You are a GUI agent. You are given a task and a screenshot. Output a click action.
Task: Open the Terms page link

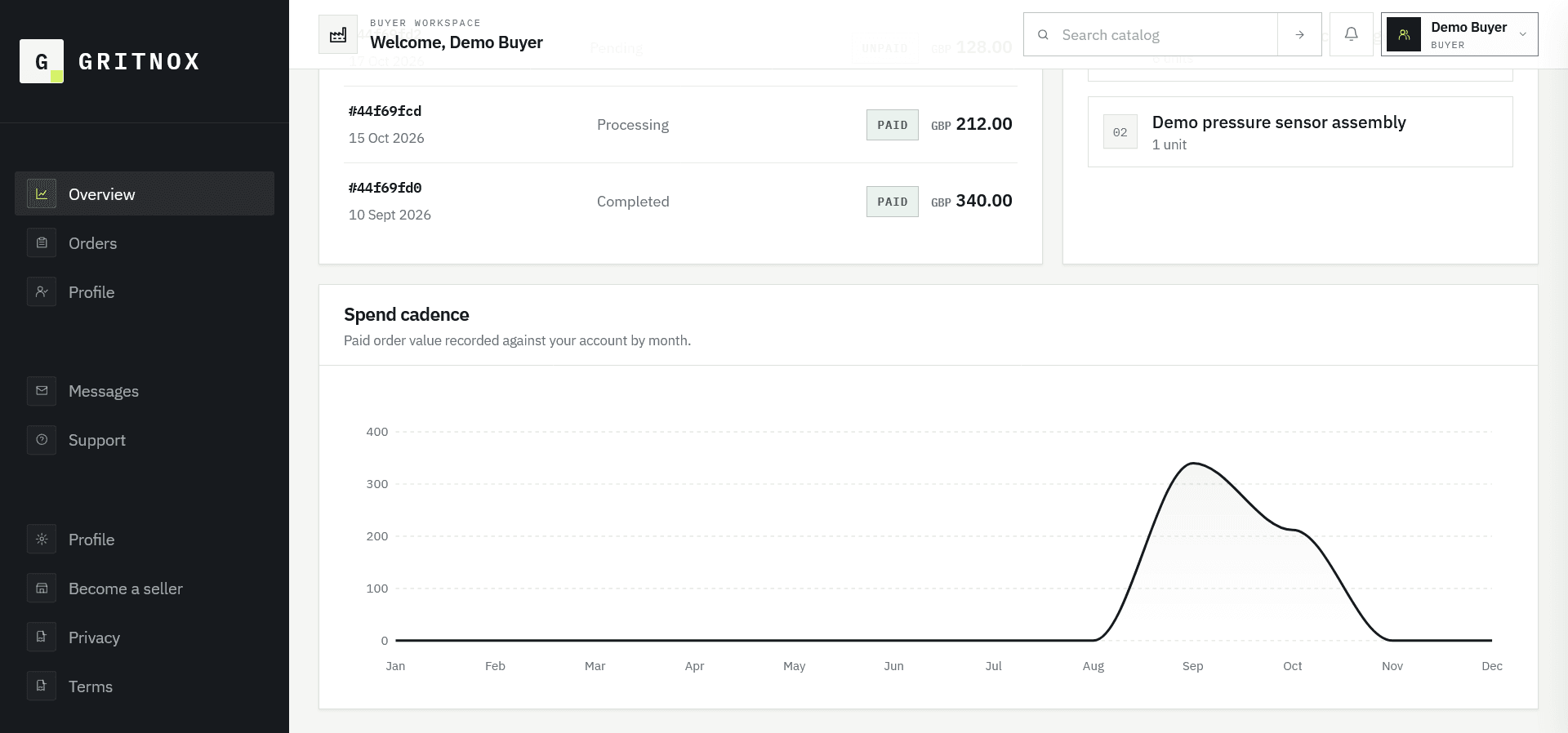145,686
